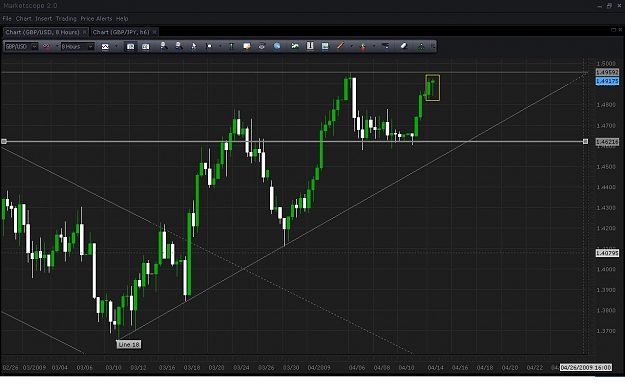This screenshot has width=625, height=391.
Task: Click the chart panel restore button
Action: tap(613, 30)
